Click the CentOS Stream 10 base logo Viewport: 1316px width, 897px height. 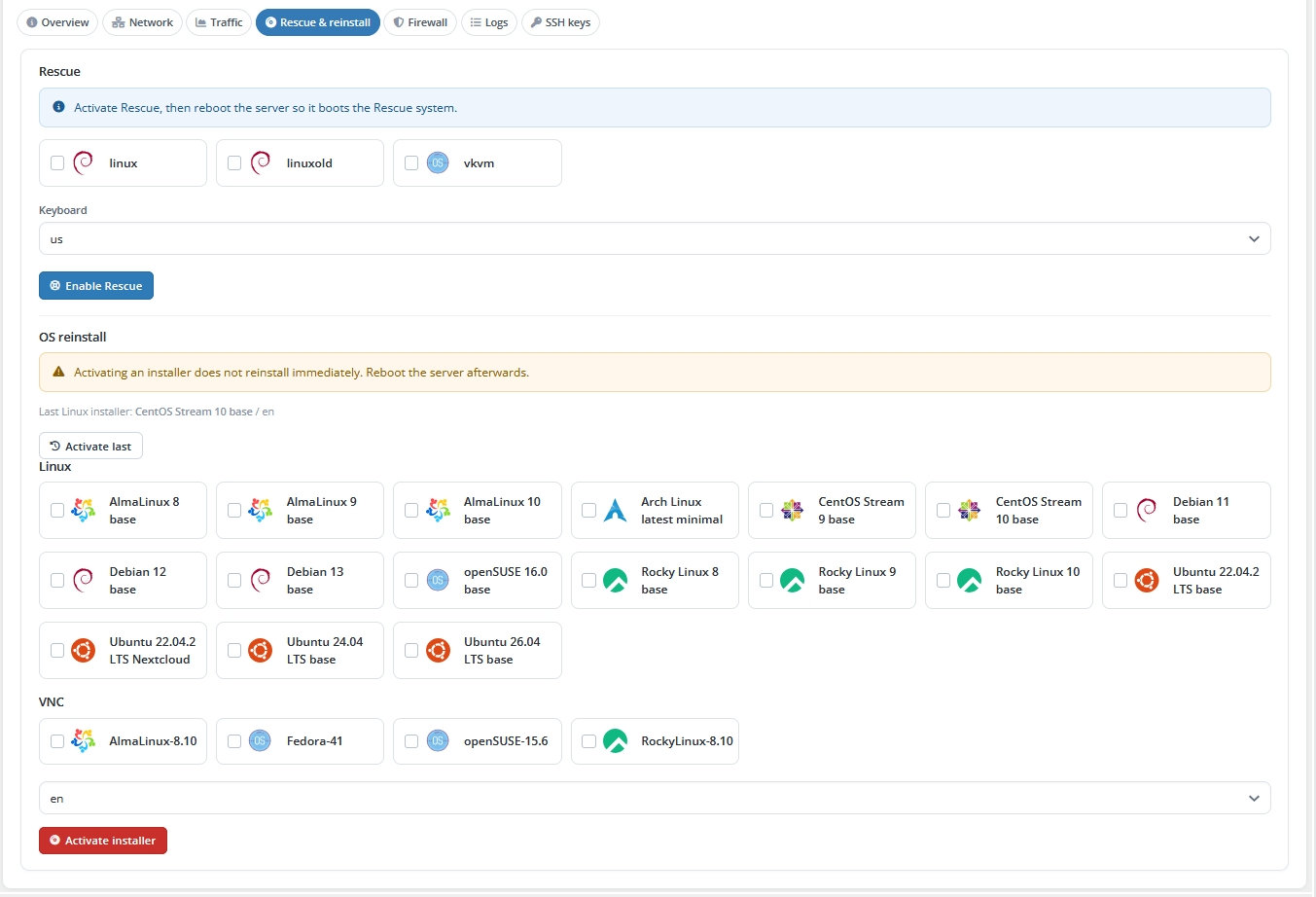[x=970, y=510]
